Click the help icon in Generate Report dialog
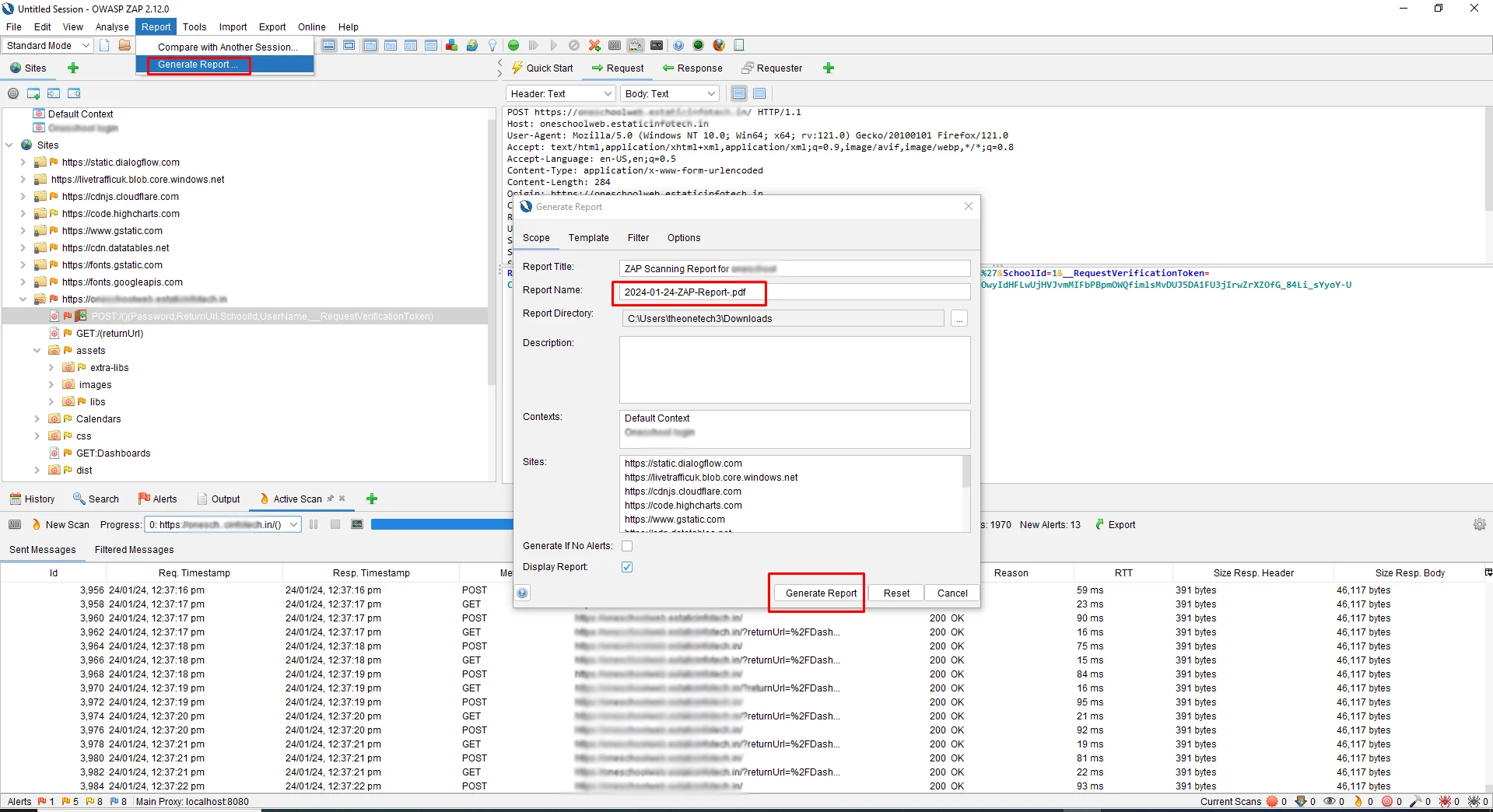Image resolution: width=1493 pixels, height=812 pixels. pos(523,593)
